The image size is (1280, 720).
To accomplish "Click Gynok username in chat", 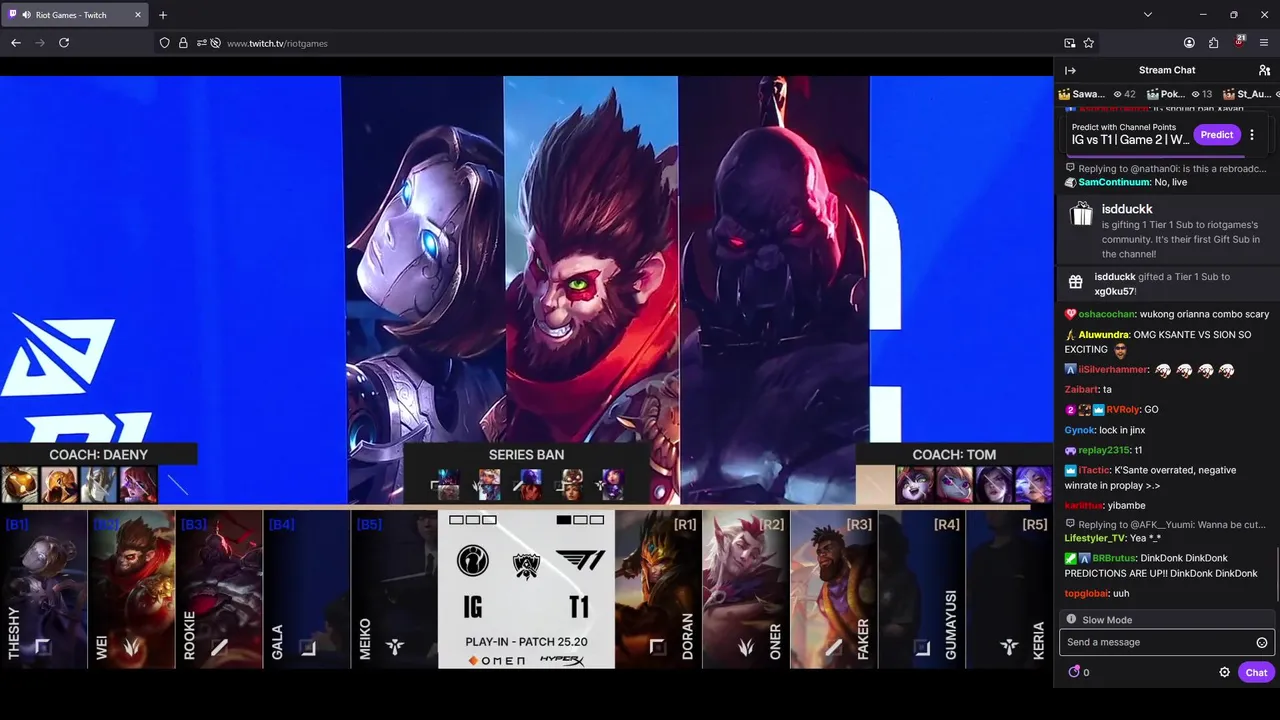I will [1080, 430].
